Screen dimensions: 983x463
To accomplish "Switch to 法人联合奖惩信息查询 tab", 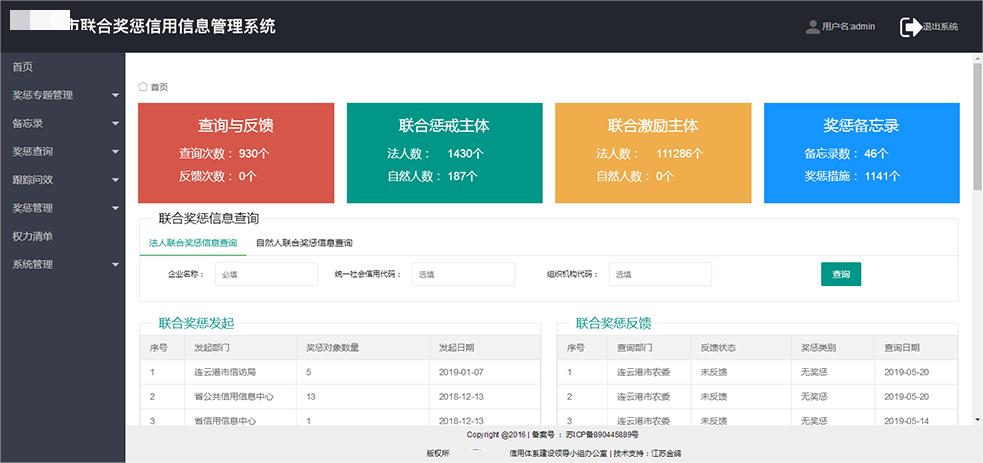I will tap(193, 243).
